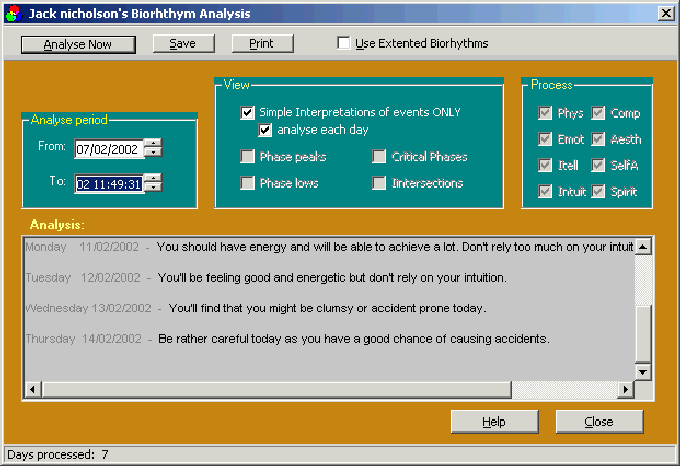Print the analysis

tap(262, 44)
